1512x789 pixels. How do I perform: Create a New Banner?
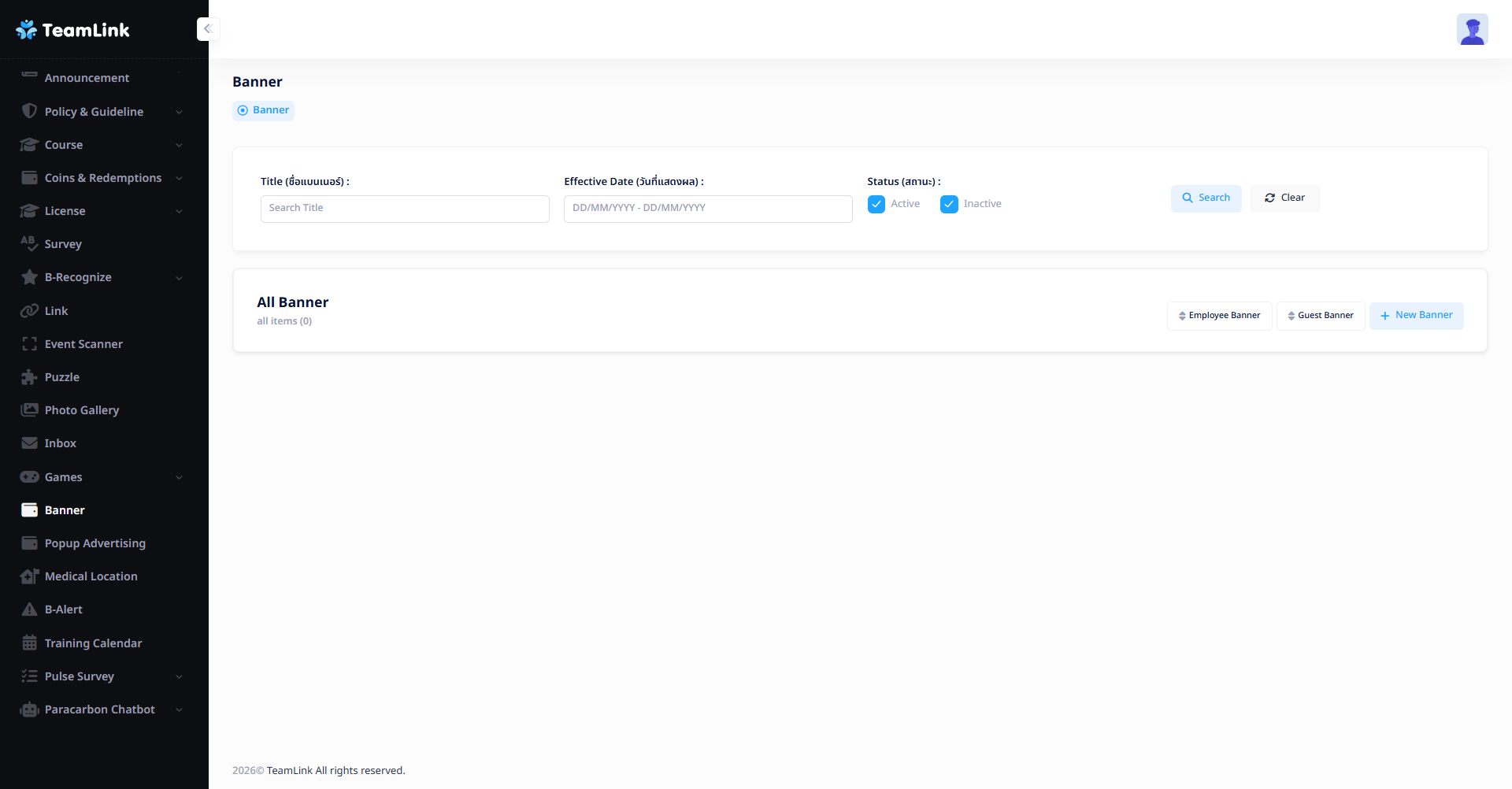coord(1416,316)
